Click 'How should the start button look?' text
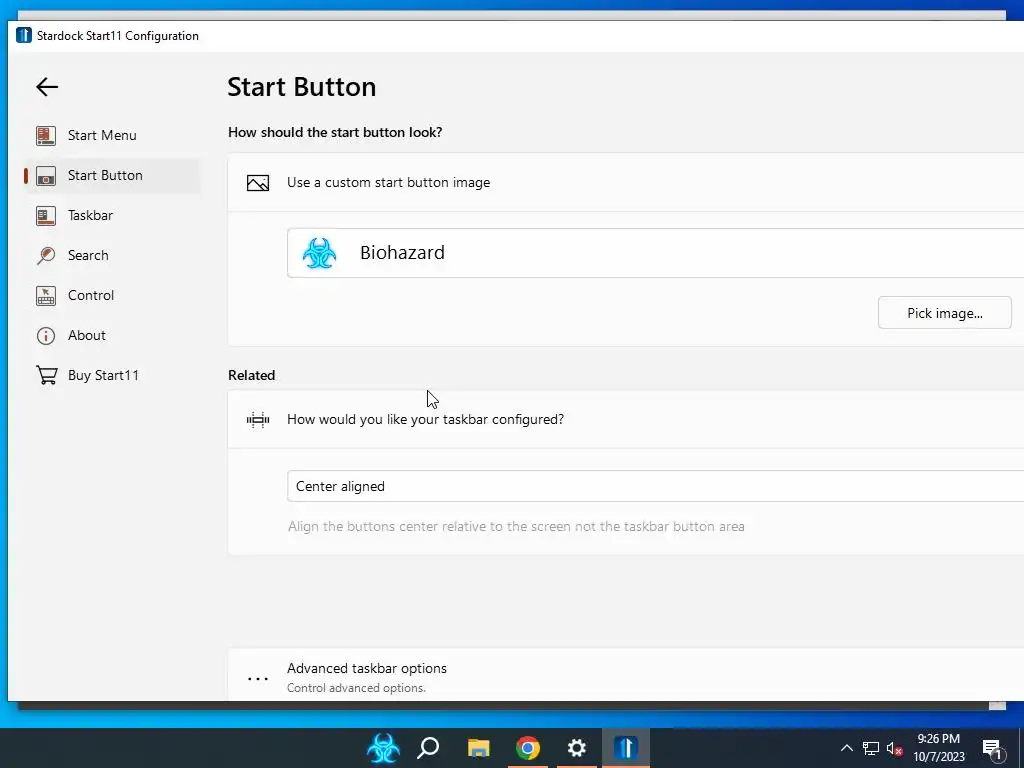The width and height of the screenshot is (1024, 768). [335, 133]
